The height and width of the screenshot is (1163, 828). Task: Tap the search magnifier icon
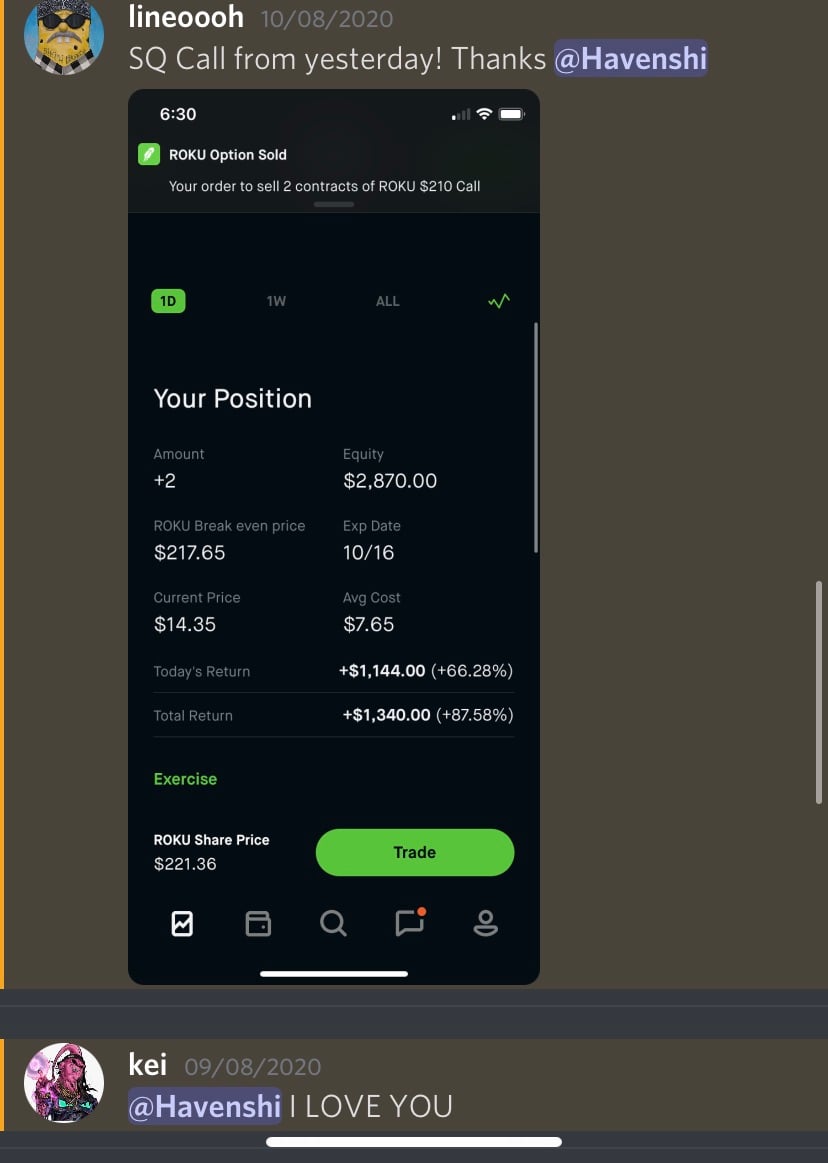pos(333,924)
